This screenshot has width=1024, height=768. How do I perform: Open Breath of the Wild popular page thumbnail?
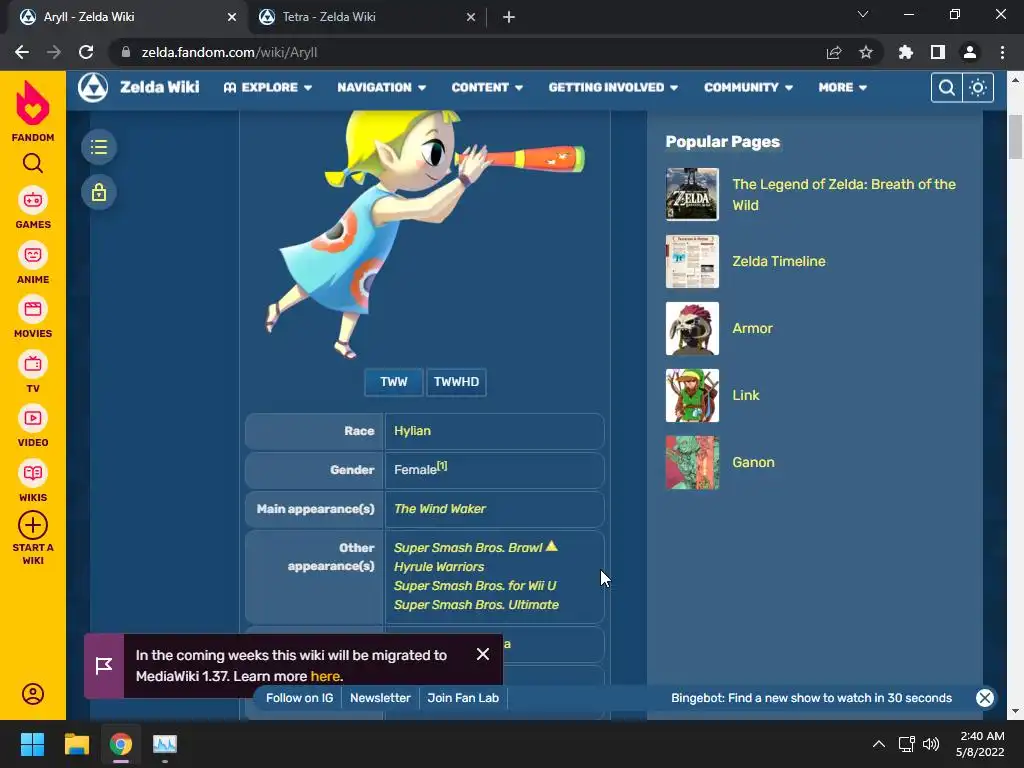coord(692,195)
